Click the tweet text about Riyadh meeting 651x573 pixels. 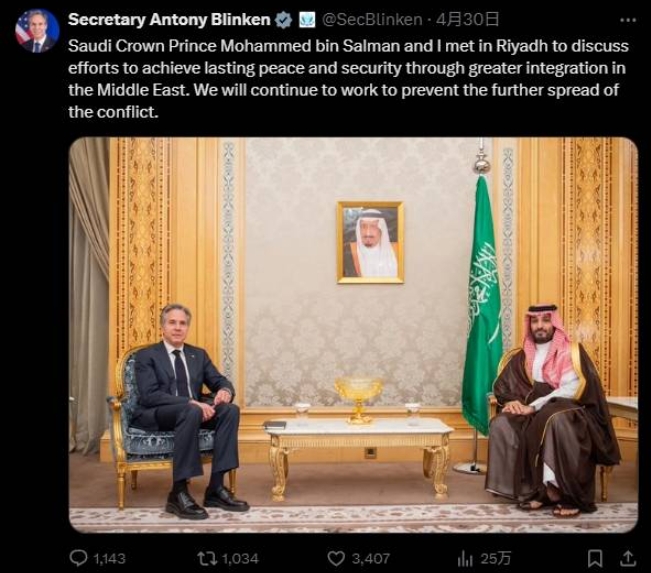tap(340, 78)
